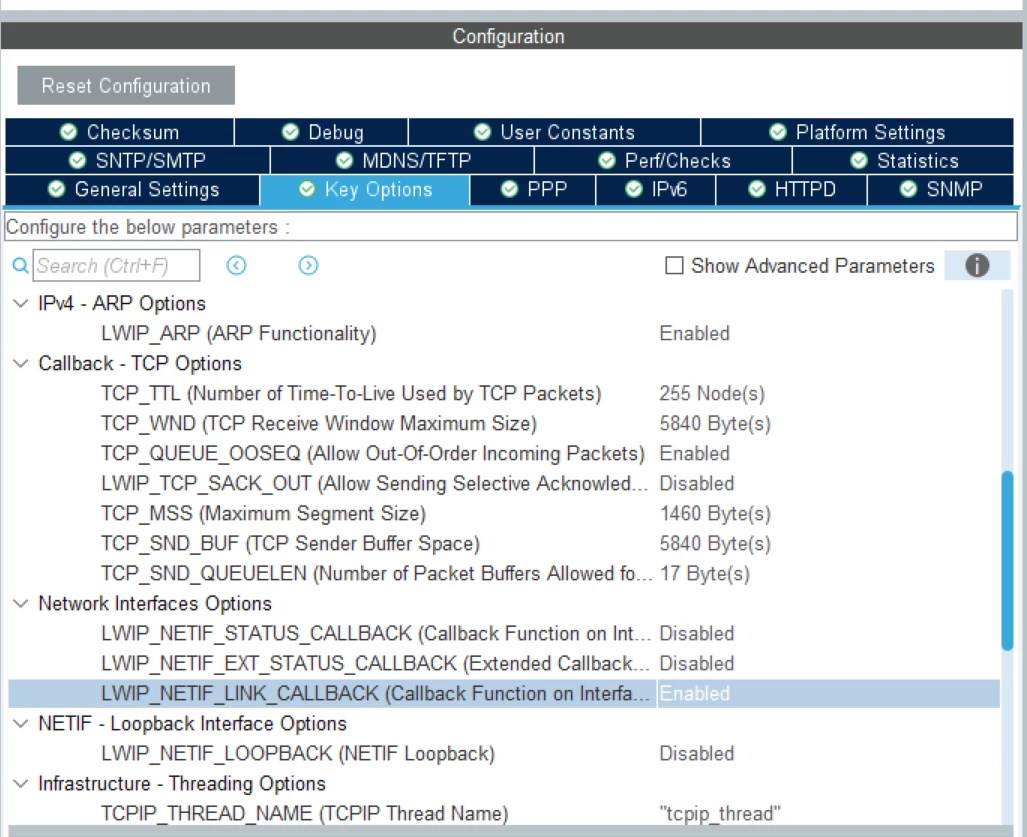The image size is (1027, 837).
Task: Open the Platform Settings tab
Action: coord(857,132)
